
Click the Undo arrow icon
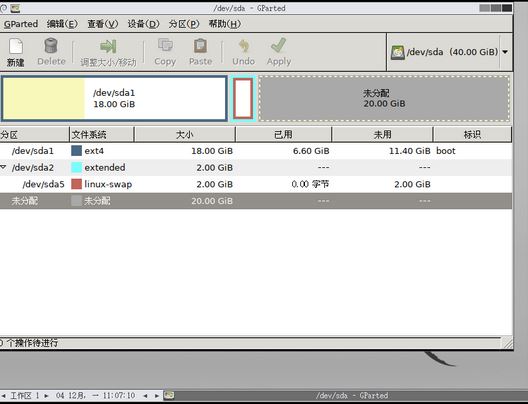(x=243, y=46)
